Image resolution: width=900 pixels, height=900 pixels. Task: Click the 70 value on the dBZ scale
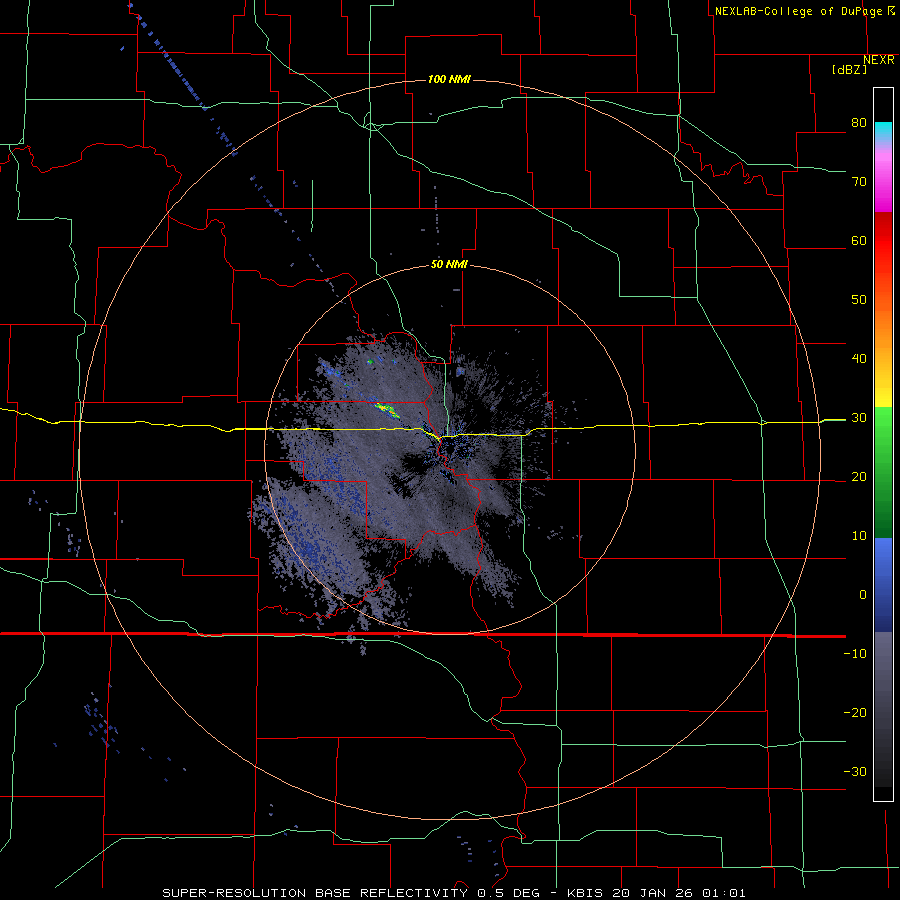[859, 181]
